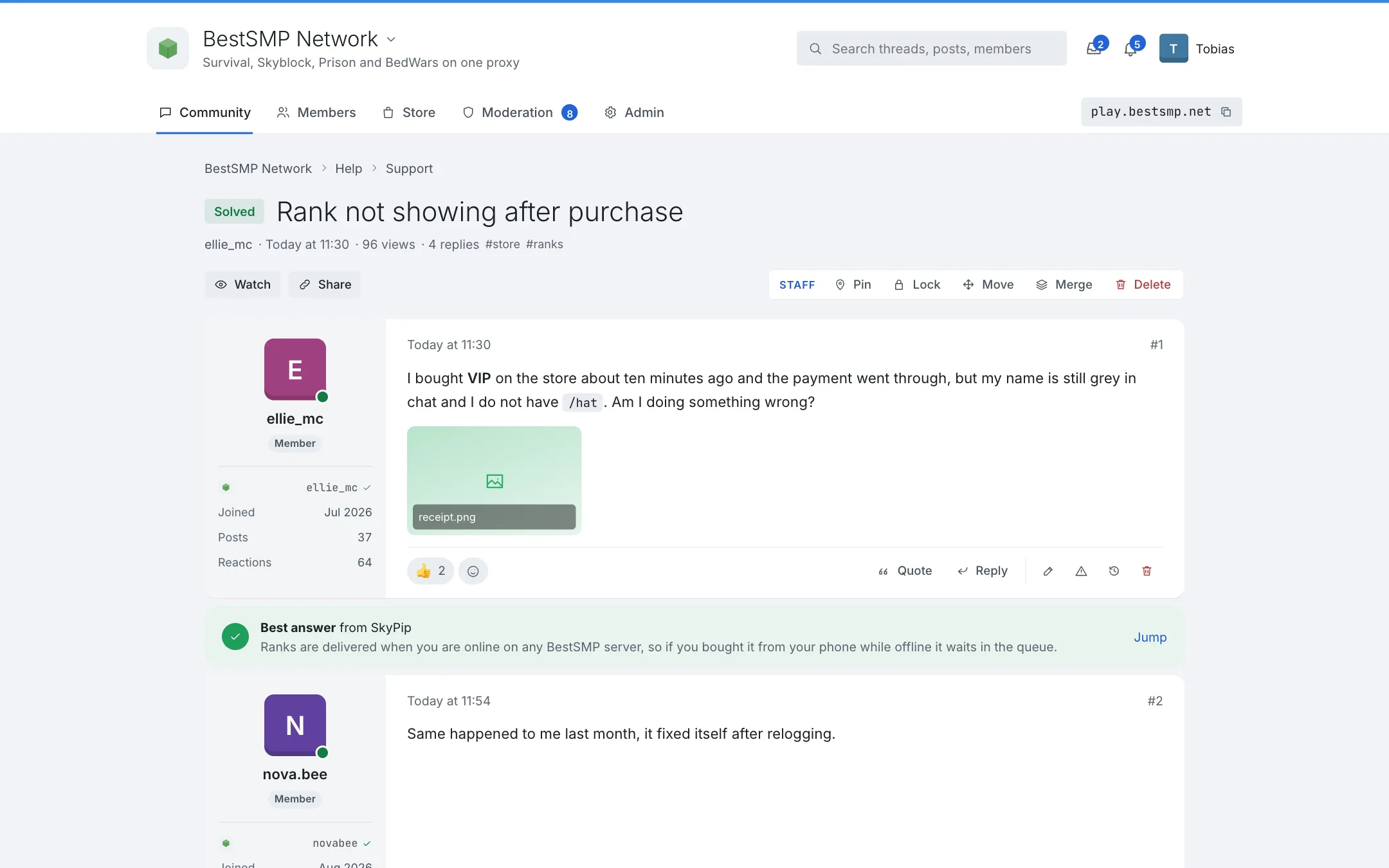Open the Tobias user menu
Image resolution: width=1389 pixels, height=868 pixels.
click(1197, 48)
